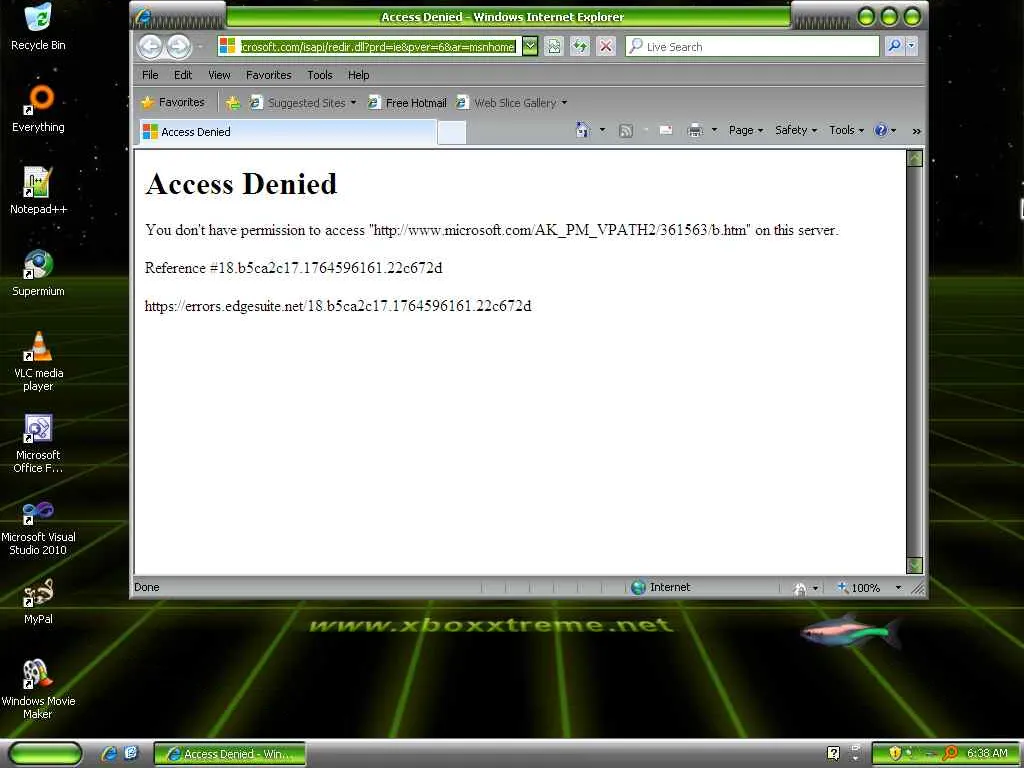
Task: Open the green Start button
Action: coord(46,754)
